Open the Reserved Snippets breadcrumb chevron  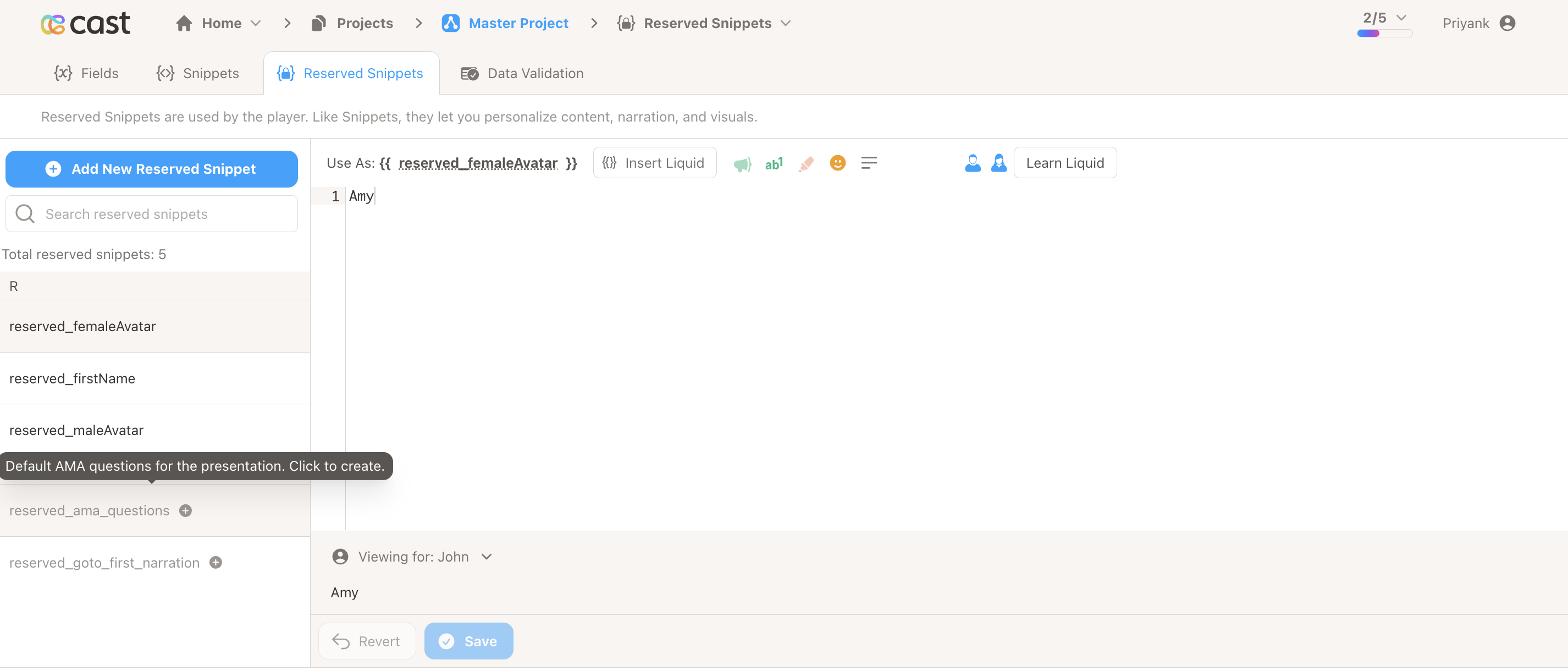coord(787,23)
